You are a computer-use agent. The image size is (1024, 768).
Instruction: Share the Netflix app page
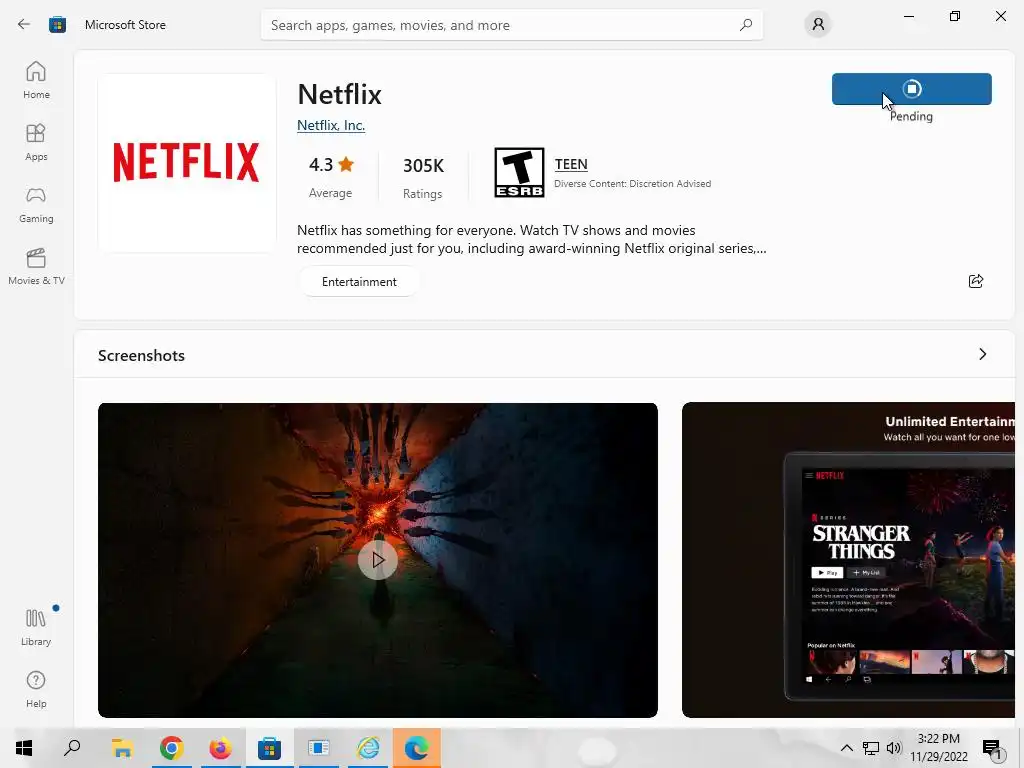[x=976, y=281]
